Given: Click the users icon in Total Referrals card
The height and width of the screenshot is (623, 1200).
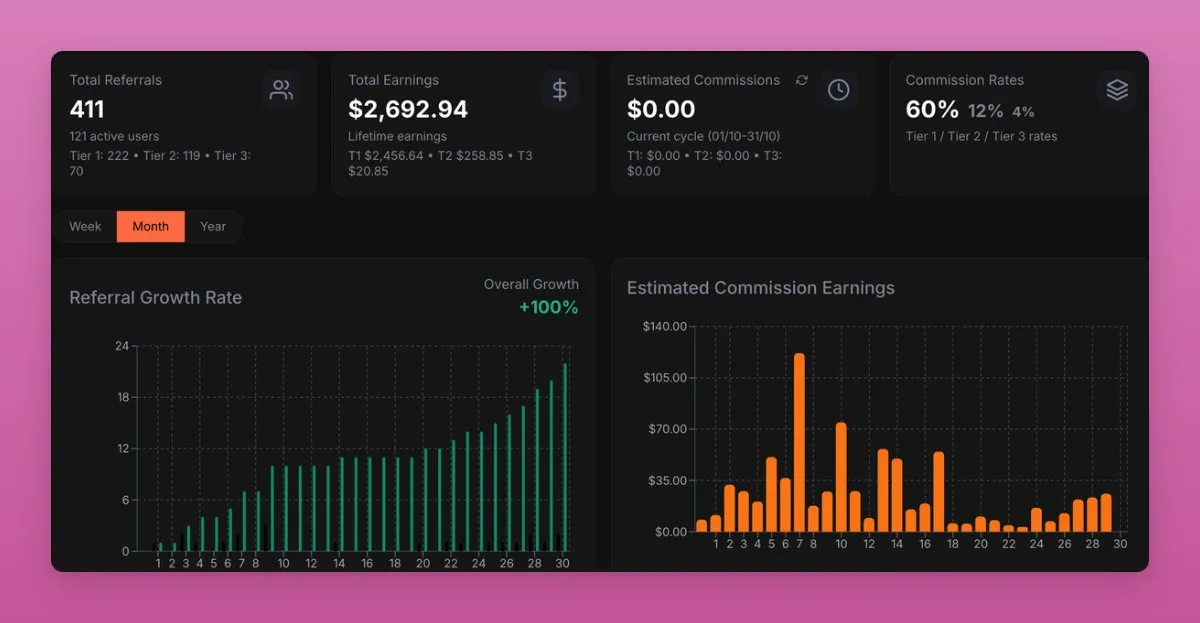Looking at the screenshot, I should tap(282, 90).
